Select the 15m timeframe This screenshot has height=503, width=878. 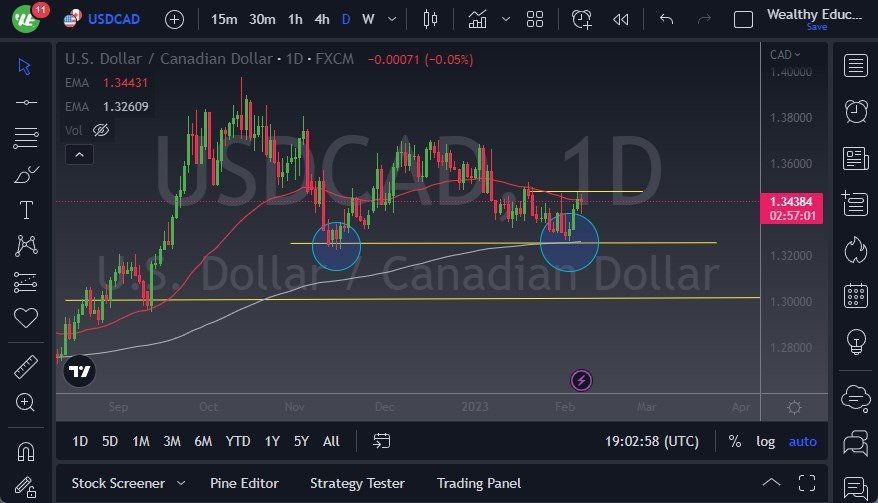point(224,20)
